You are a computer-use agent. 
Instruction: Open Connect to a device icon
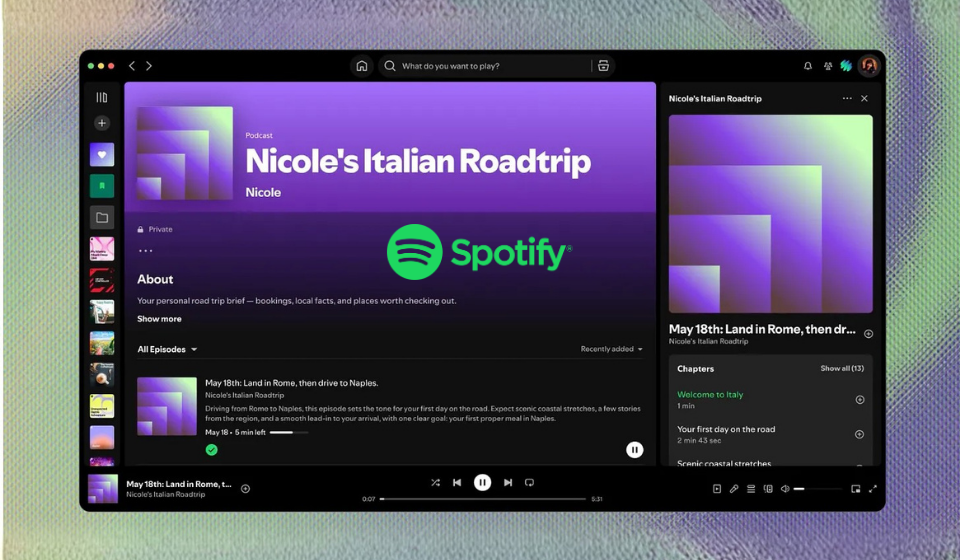tap(768, 488)
